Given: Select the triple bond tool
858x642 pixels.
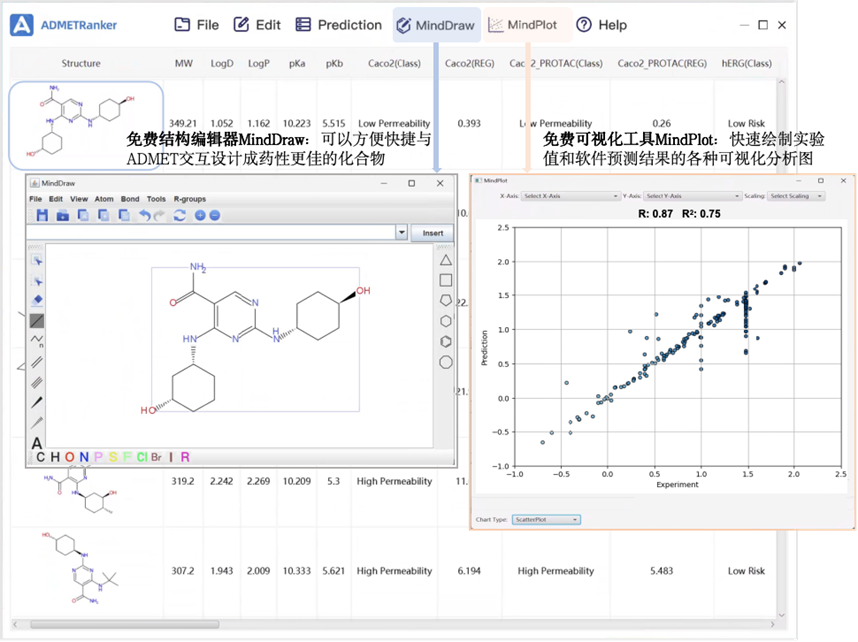Looking at the screenshot, I should coord(37,382).
